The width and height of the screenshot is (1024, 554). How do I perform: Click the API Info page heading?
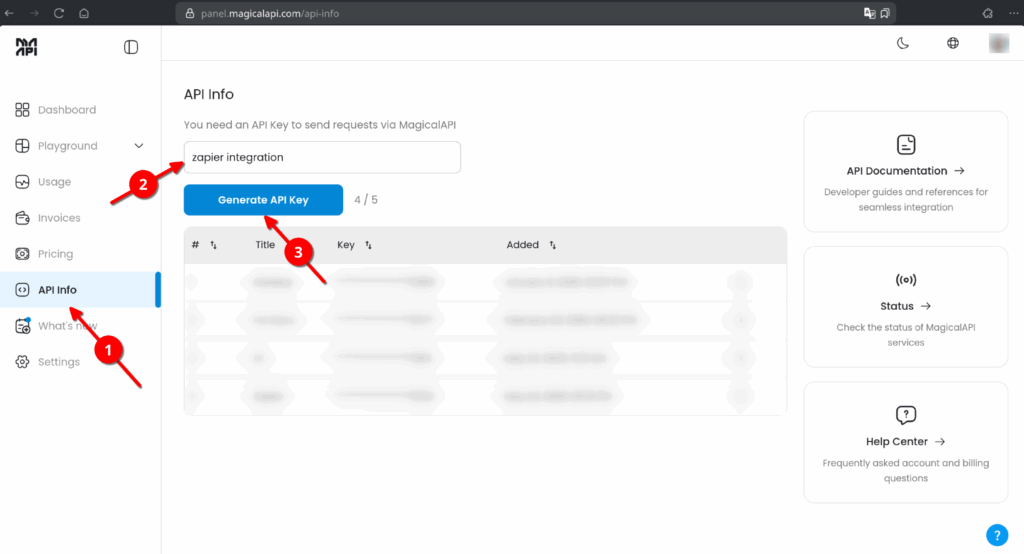tap(208, 94)
